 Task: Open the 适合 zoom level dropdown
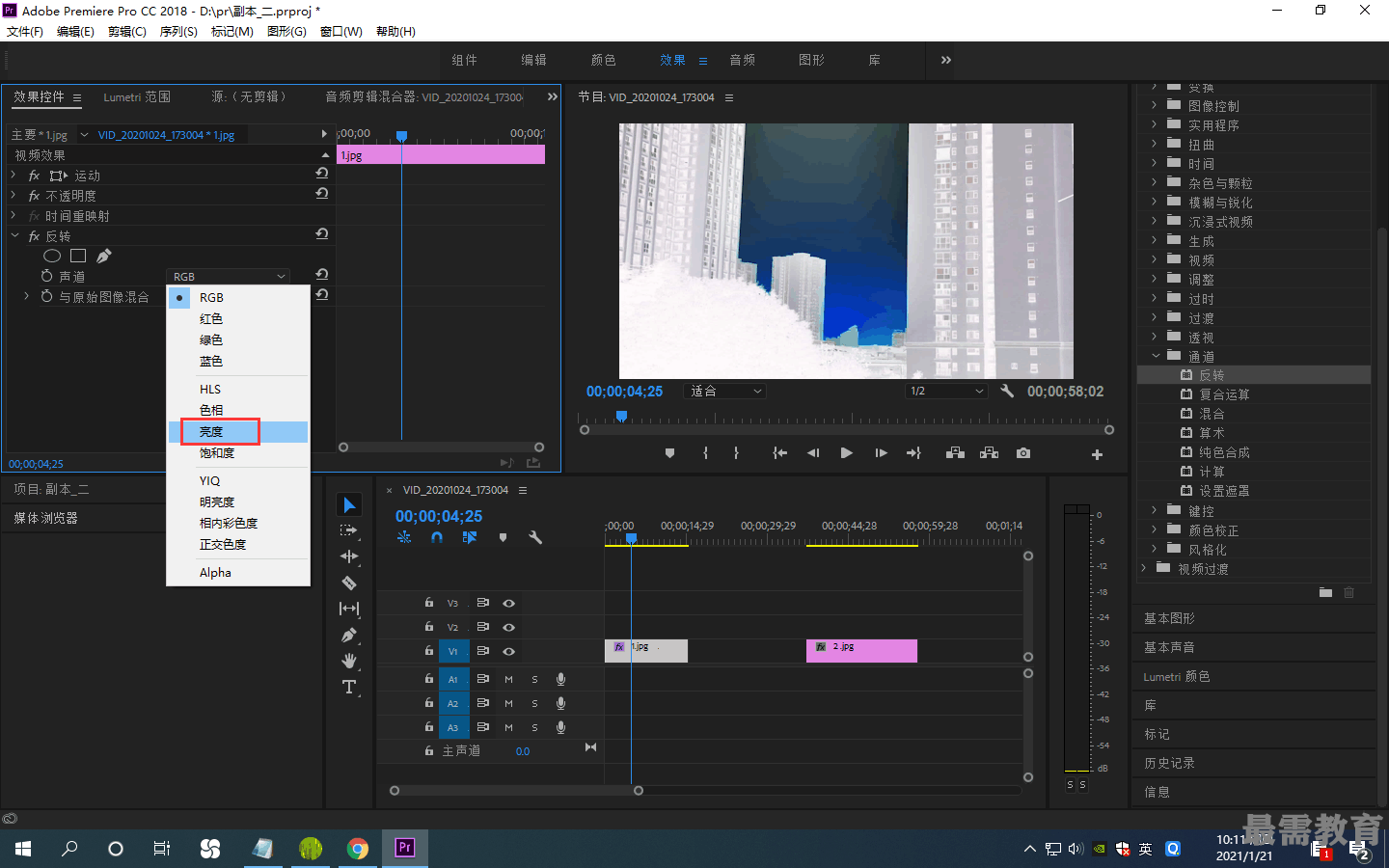(x=725, y=391)
